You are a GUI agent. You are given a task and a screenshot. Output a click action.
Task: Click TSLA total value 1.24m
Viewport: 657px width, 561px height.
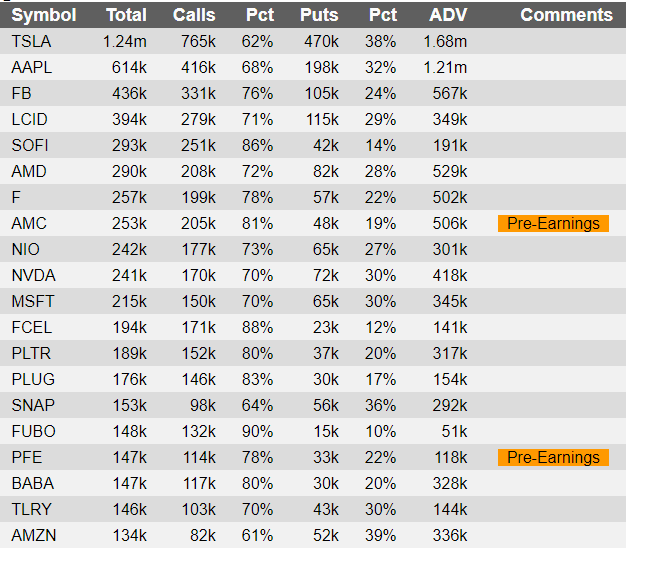(125, 41)
